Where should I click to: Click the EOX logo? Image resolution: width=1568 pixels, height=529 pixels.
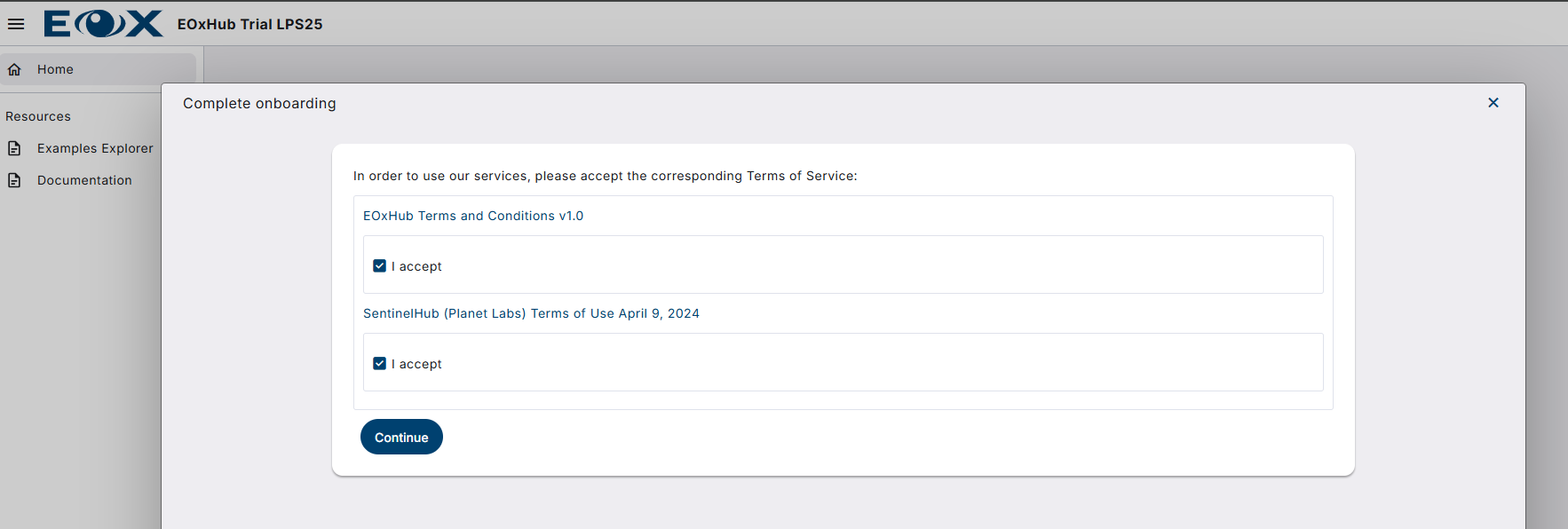(x=103, y=24)
